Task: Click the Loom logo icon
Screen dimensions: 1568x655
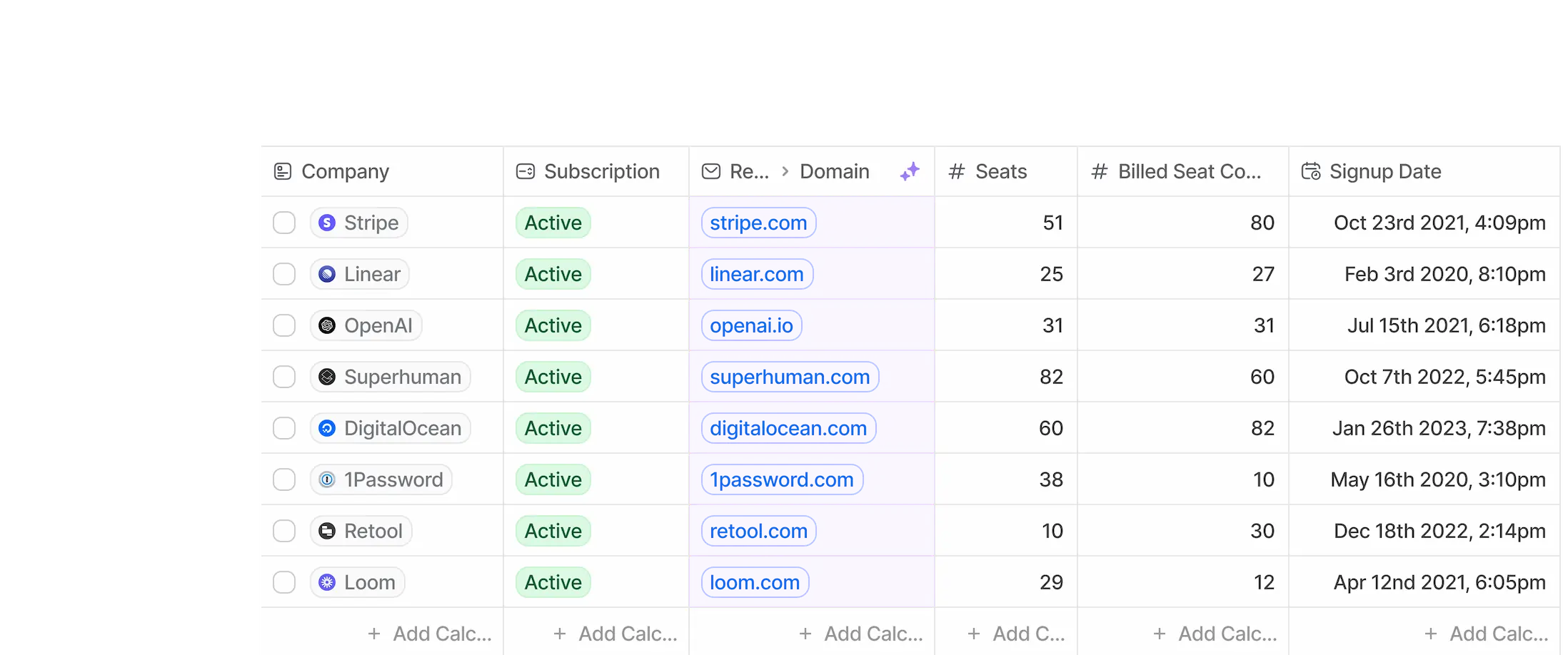Action: 327,582
